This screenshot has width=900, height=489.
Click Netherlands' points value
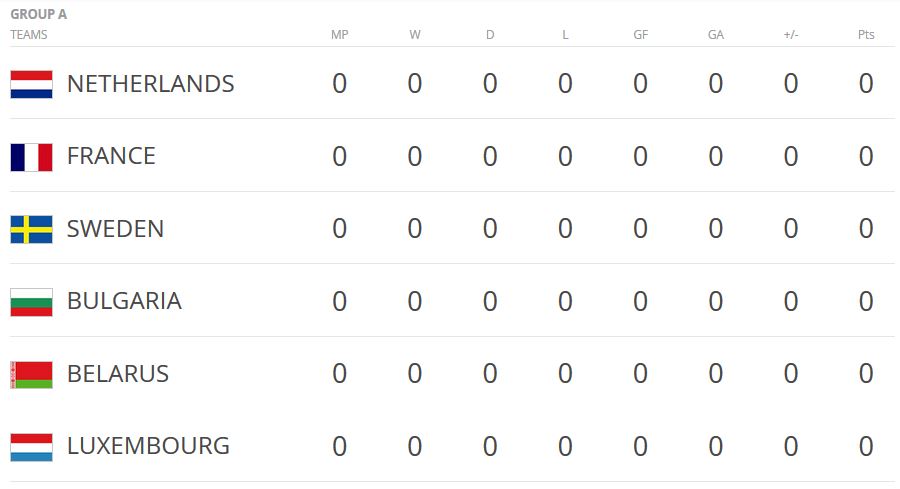point(866,84)
